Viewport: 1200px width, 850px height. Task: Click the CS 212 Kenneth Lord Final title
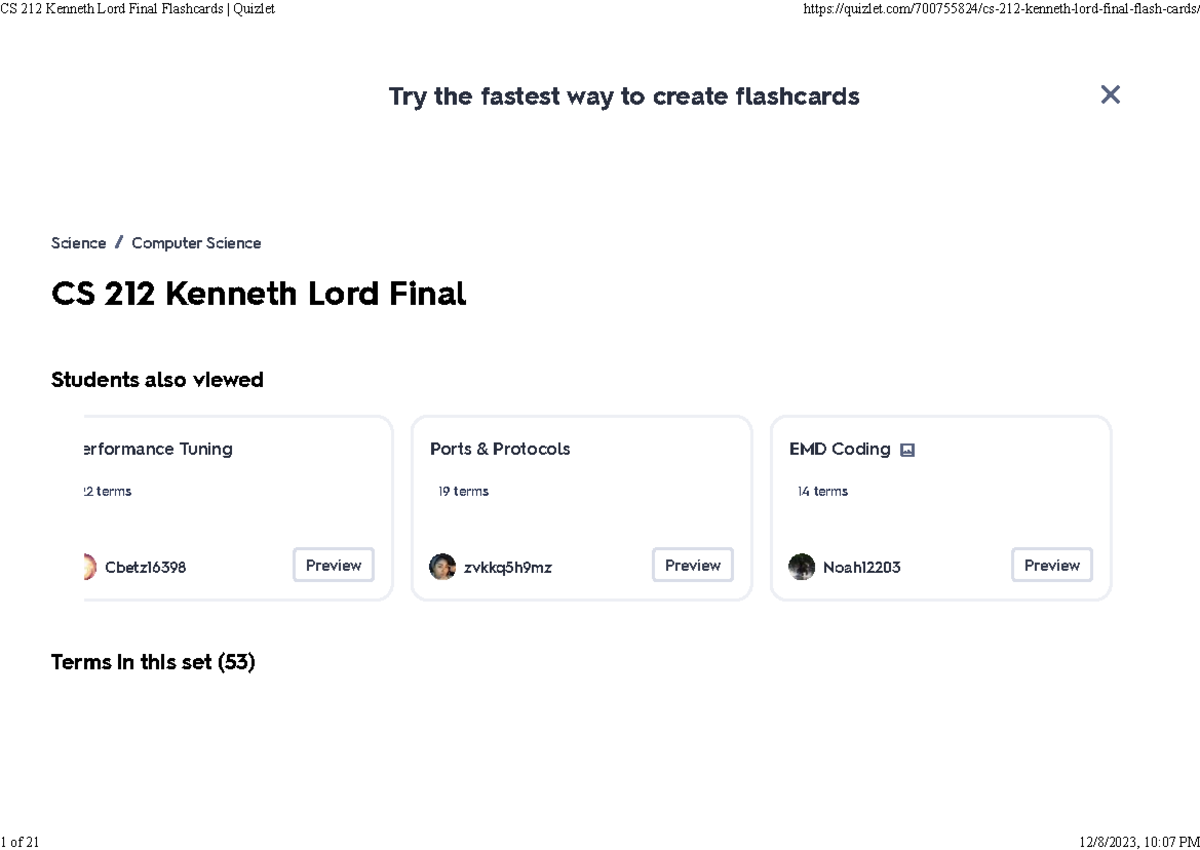pos(258,294)
